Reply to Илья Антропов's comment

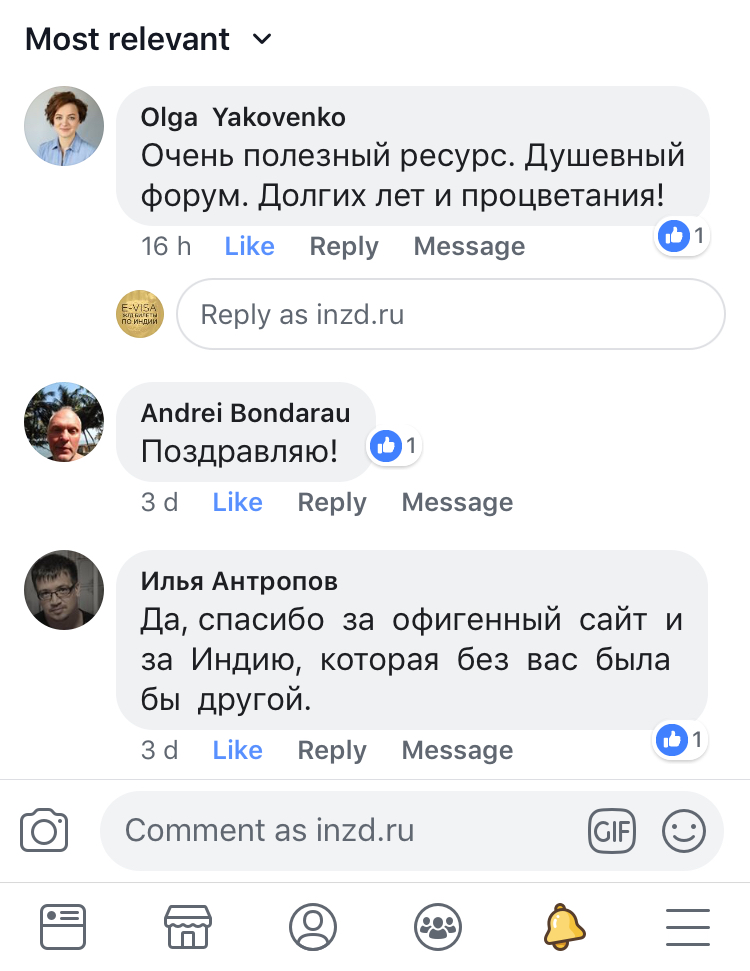pos(332,750)
